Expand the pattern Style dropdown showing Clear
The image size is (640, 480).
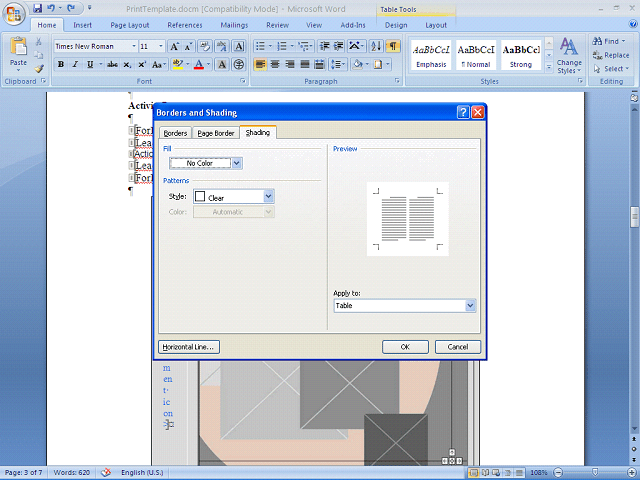pyautogui.click(x=268, y=197)
